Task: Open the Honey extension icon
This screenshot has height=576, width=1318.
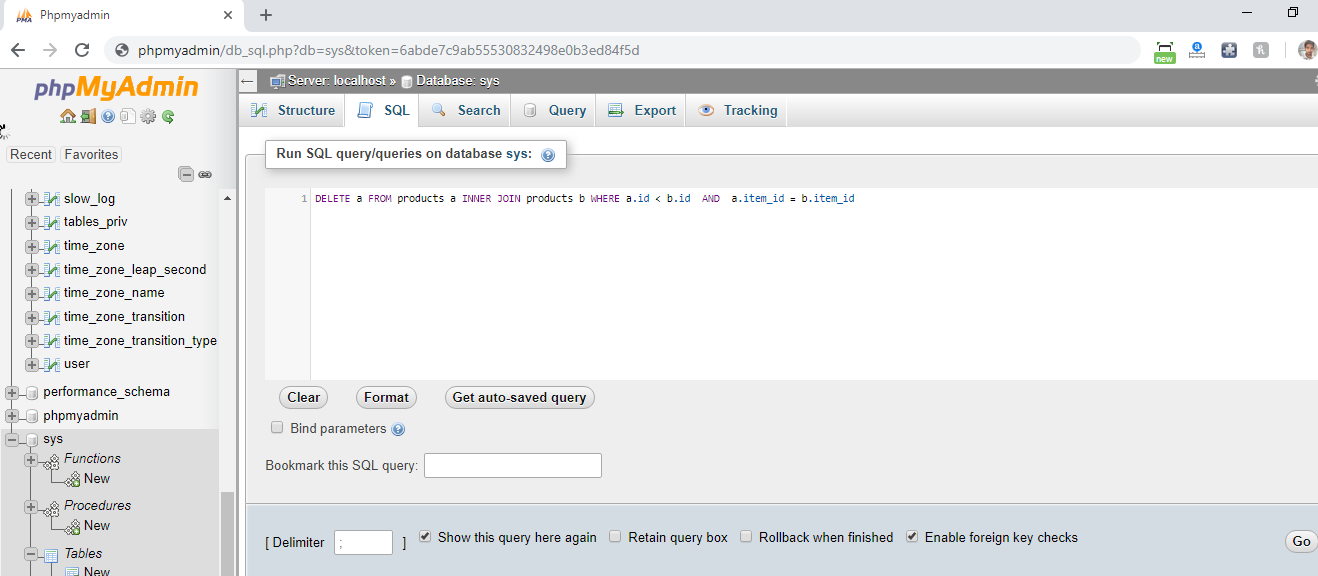Action: (1261, 49)
